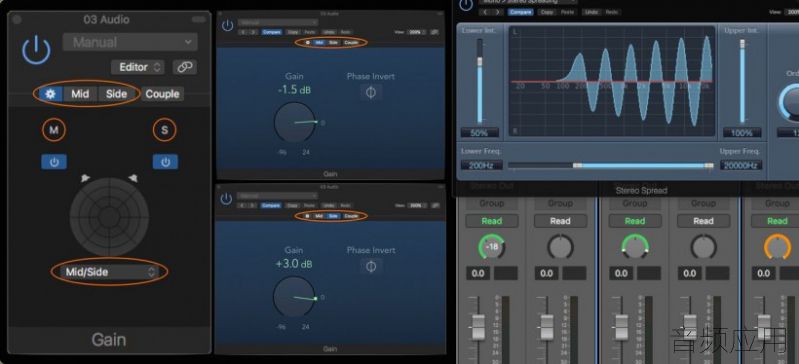Click the gear icon in the -1.5 dB Gain window
This screenshot has height=364, width=799.
[x=308, y=42]
